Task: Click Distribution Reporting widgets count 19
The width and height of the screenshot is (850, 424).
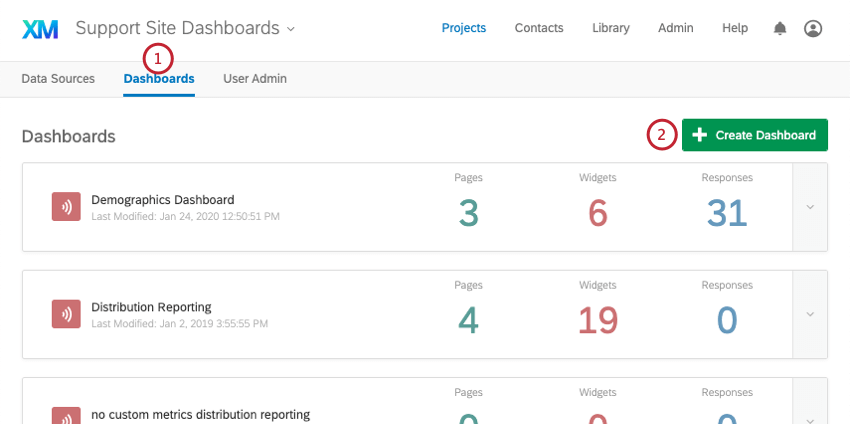Action: [x=597, y=320]
